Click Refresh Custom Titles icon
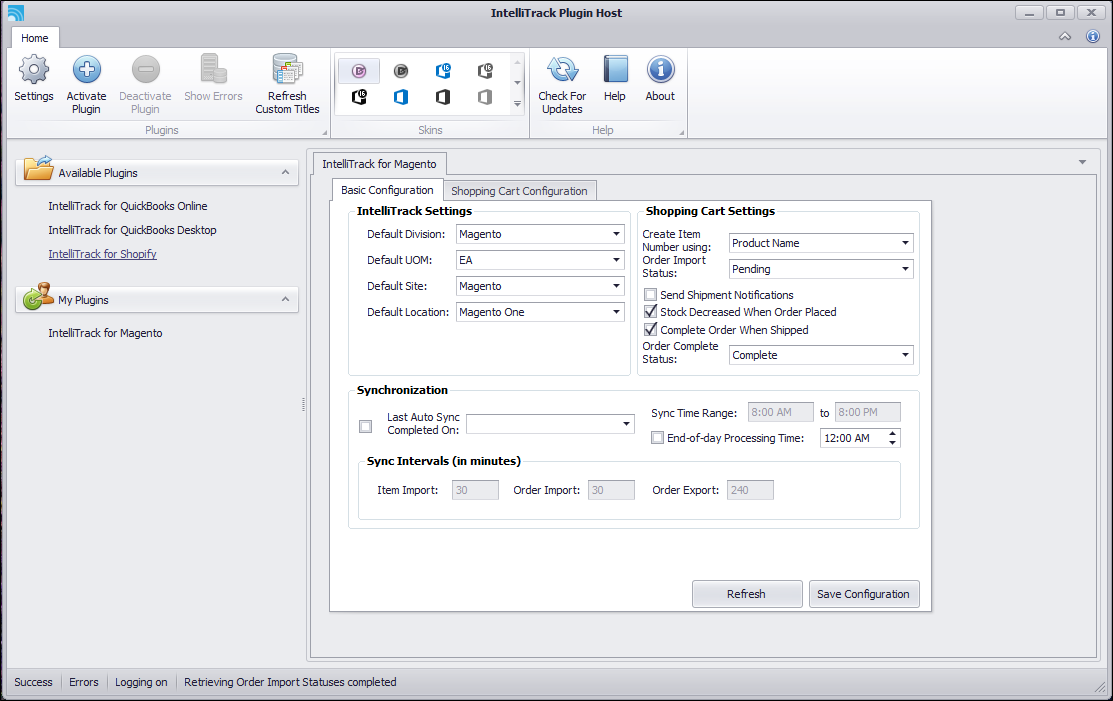The image size is (1113, 701). 287,70
